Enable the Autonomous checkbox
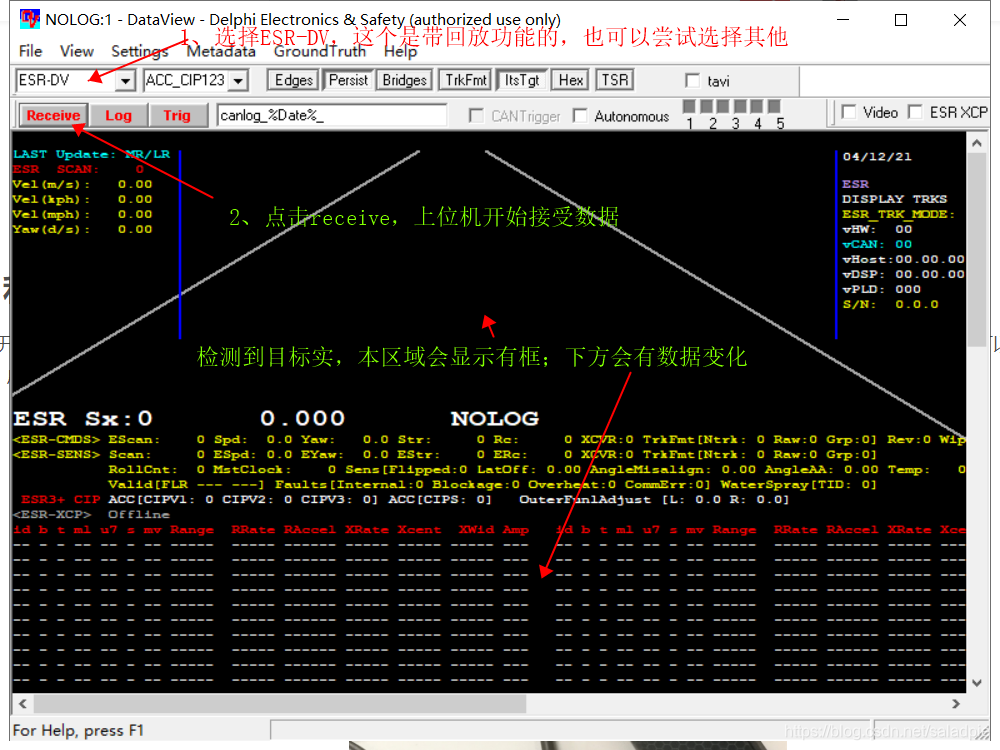This screenshot has height=750, width=1000. (x=580, y=115)
